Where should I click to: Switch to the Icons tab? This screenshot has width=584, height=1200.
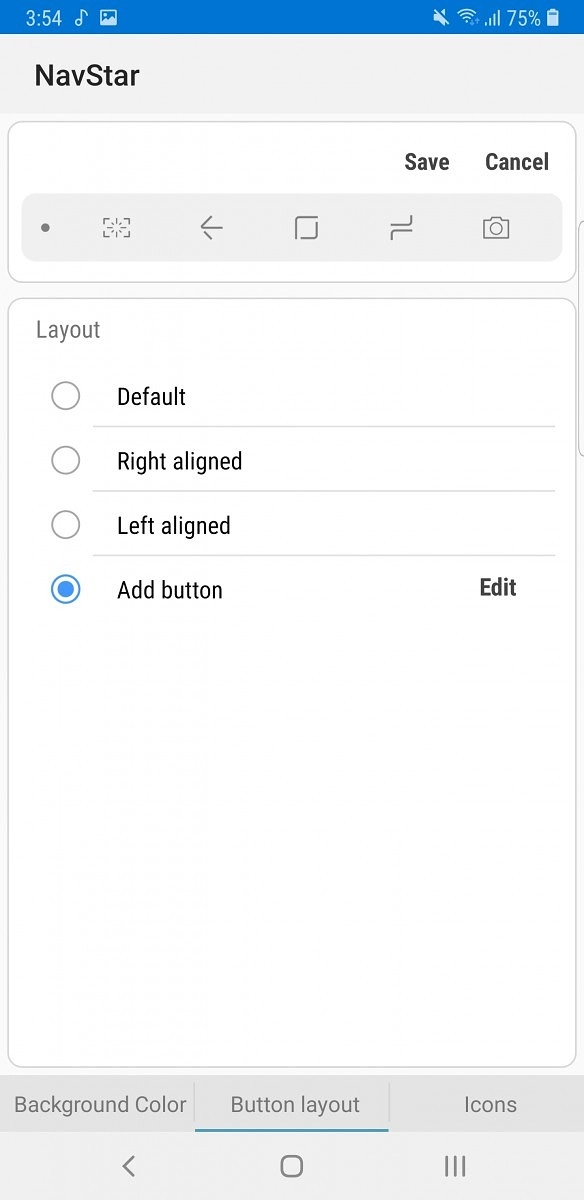[490, 1105]
